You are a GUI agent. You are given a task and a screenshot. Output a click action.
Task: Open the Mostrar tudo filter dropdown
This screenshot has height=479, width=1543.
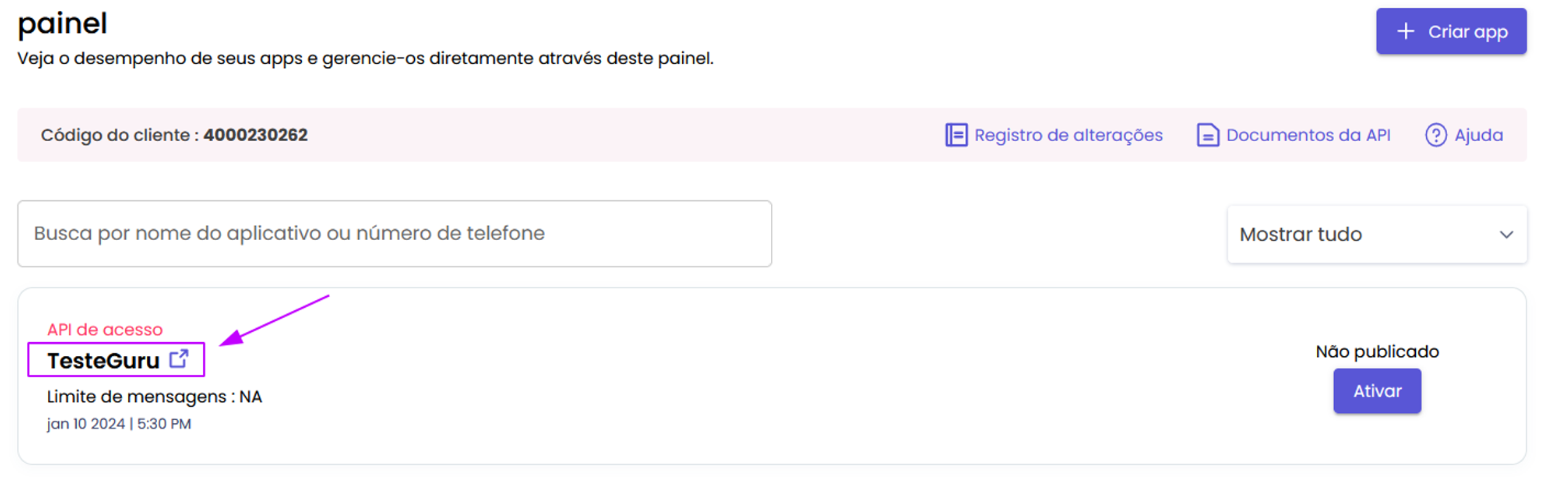point(1377,235)
